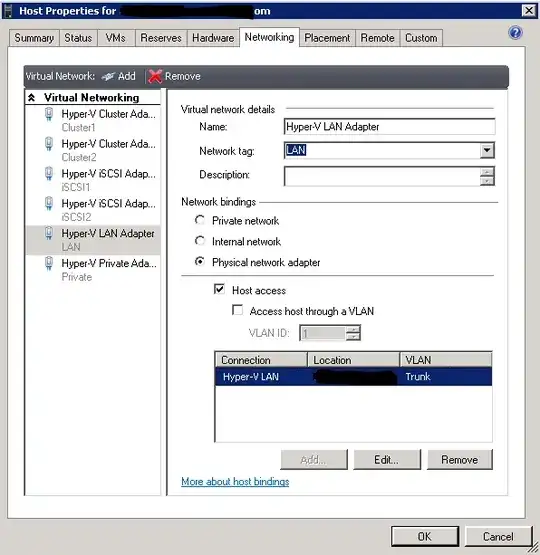Click the Edit... binding button
The width and height of the screenshot is (540, 555).
[x=387, y=460]
